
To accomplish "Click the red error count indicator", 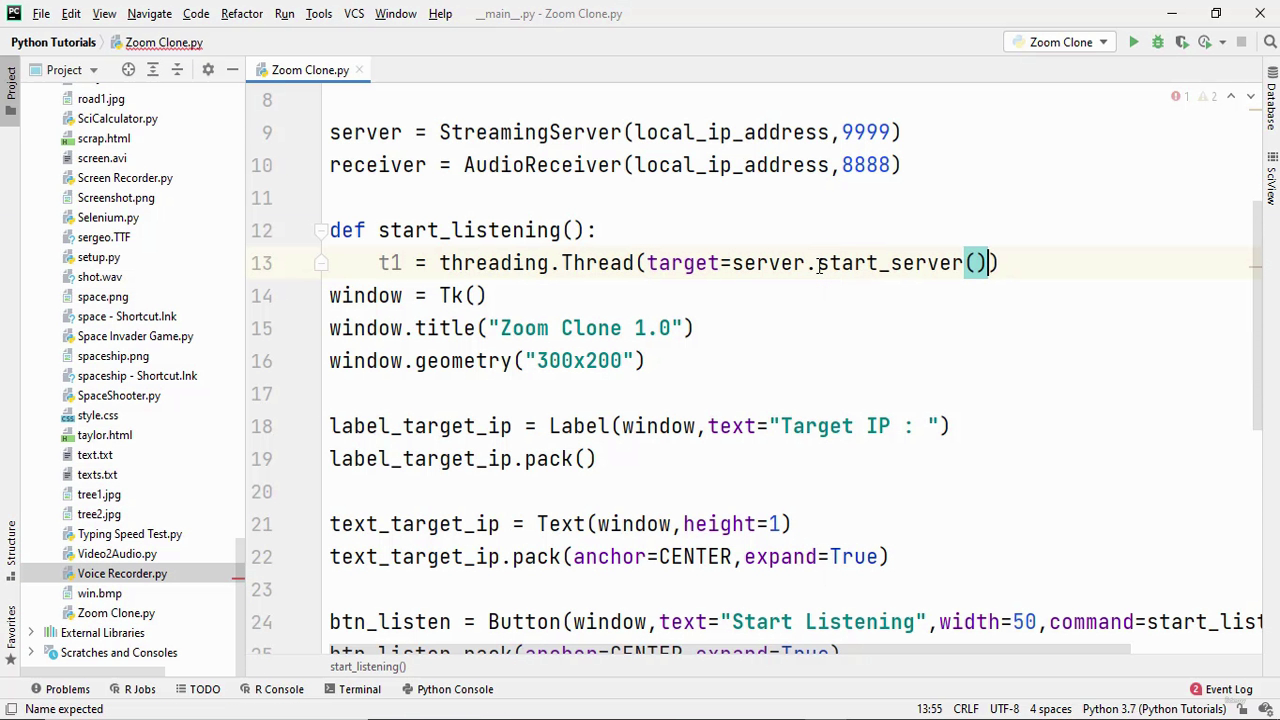I will click(x=1180, y=96).
